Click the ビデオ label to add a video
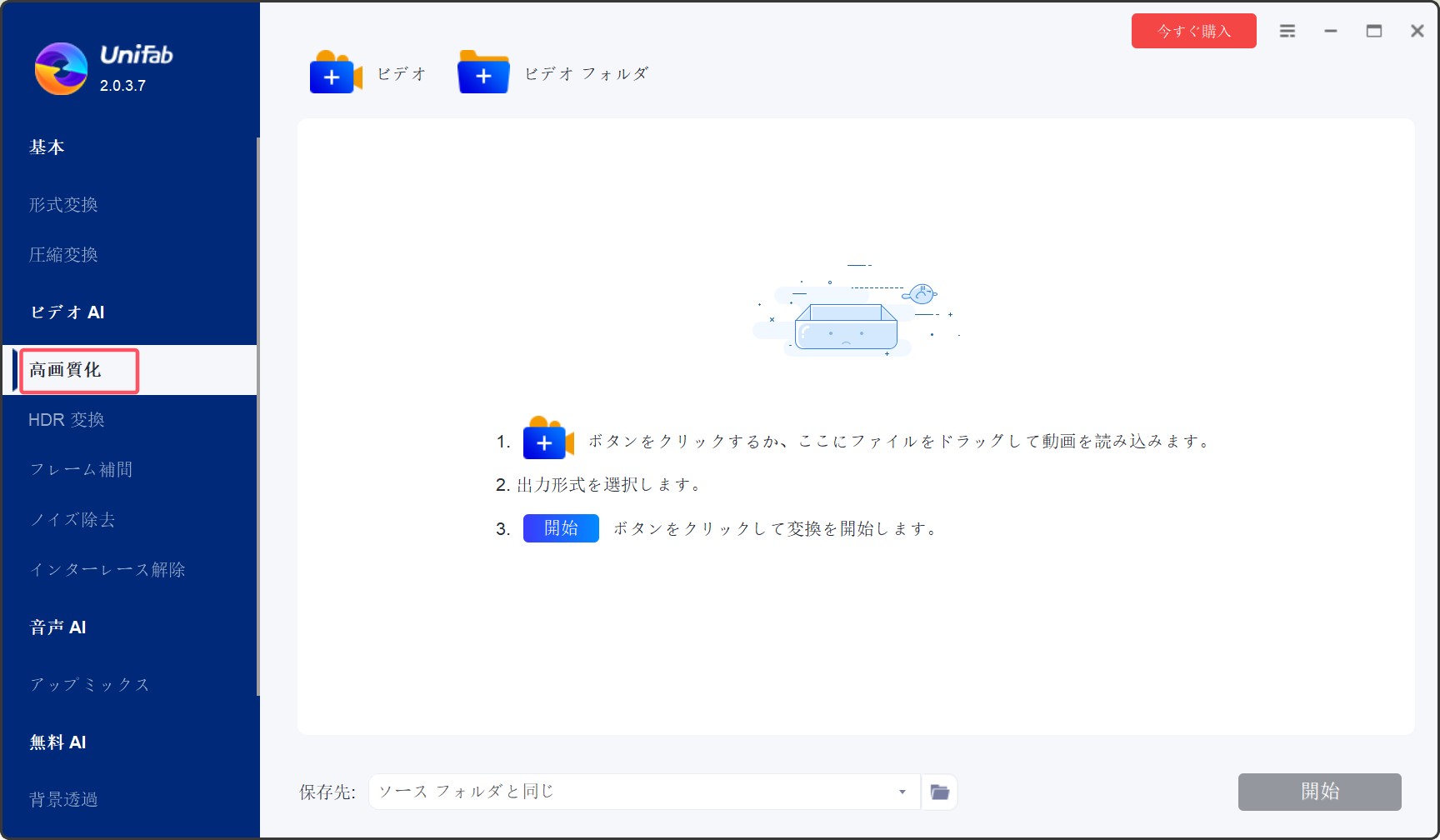The height and width of the screenshot is (840, 1440). (402, 74)
